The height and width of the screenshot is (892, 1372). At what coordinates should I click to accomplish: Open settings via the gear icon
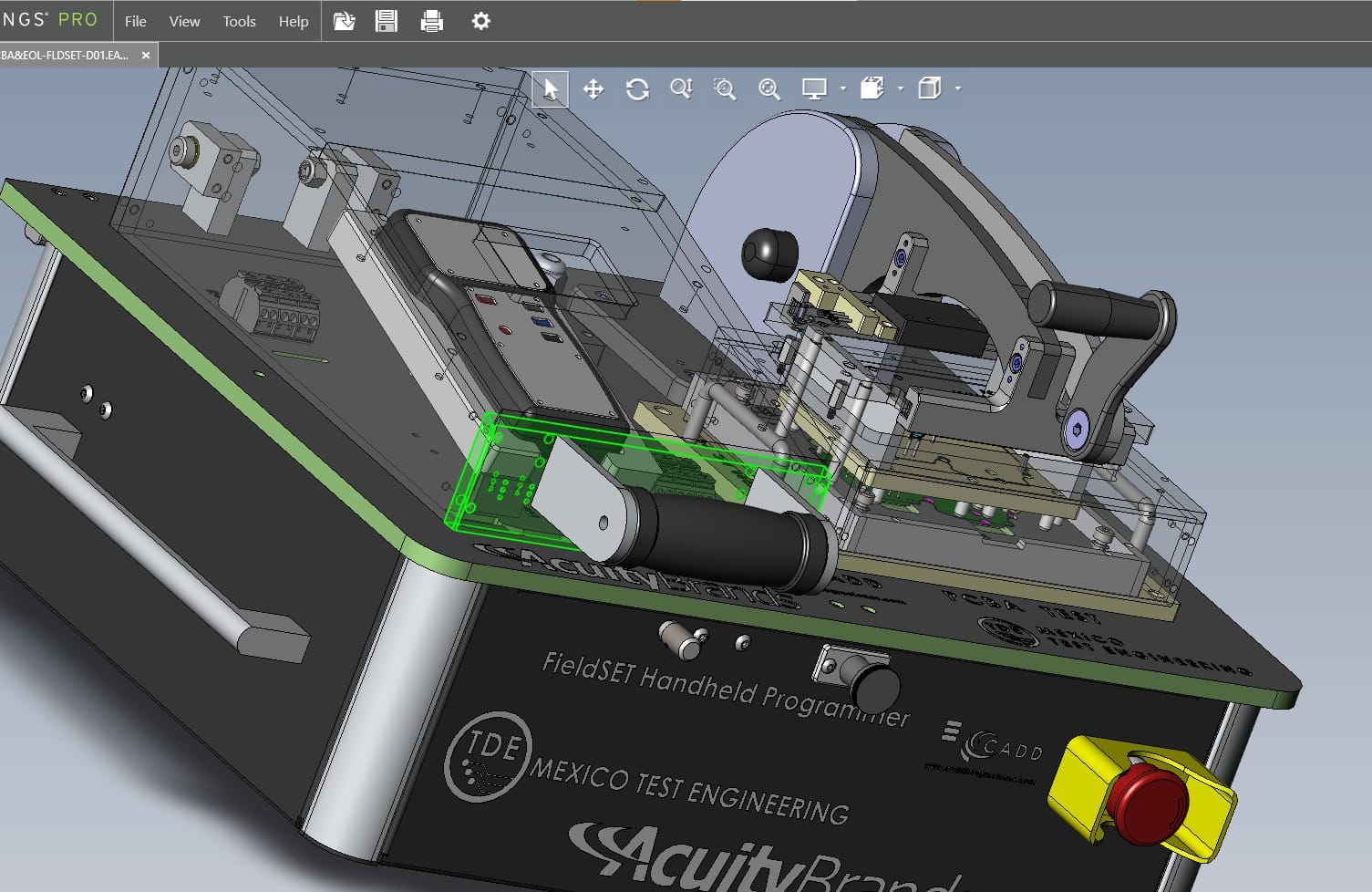coord(481,21)
